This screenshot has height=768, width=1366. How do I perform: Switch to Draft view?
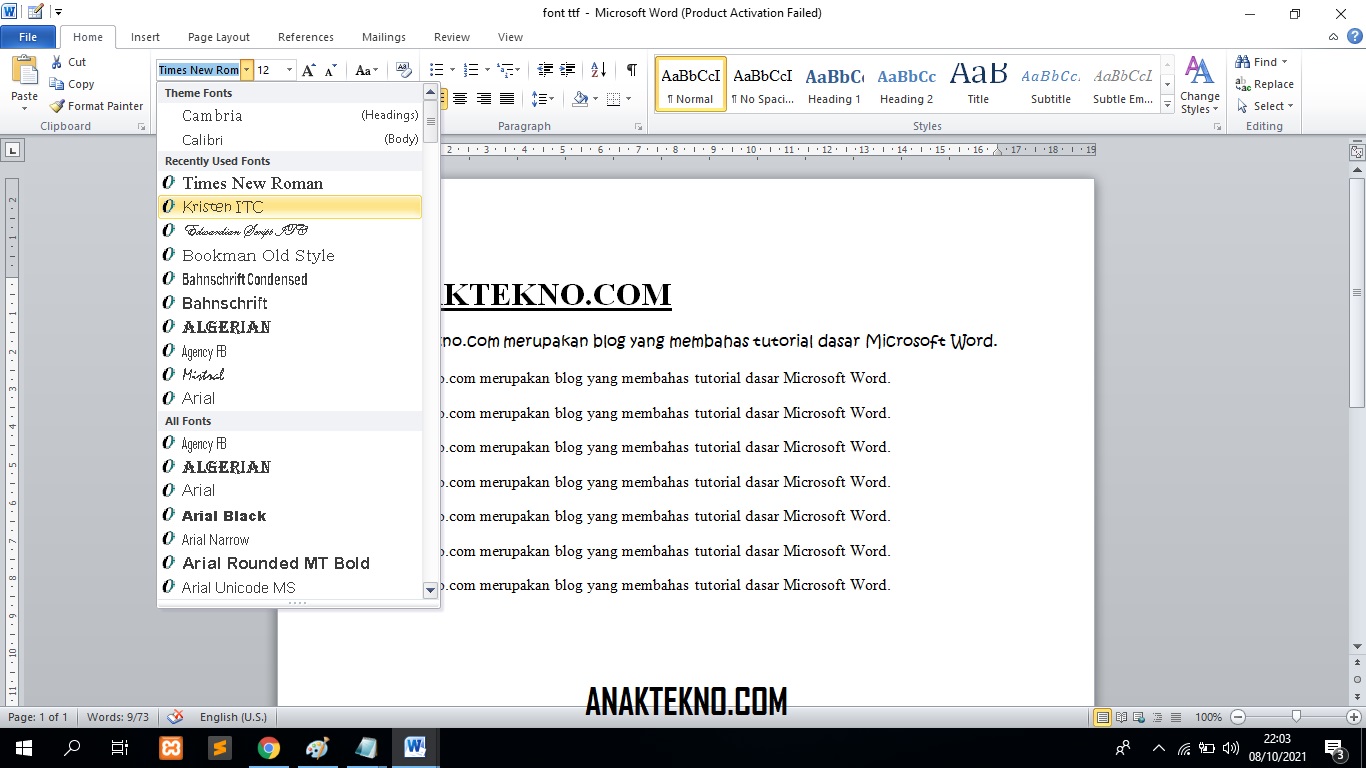[1175, 717]
